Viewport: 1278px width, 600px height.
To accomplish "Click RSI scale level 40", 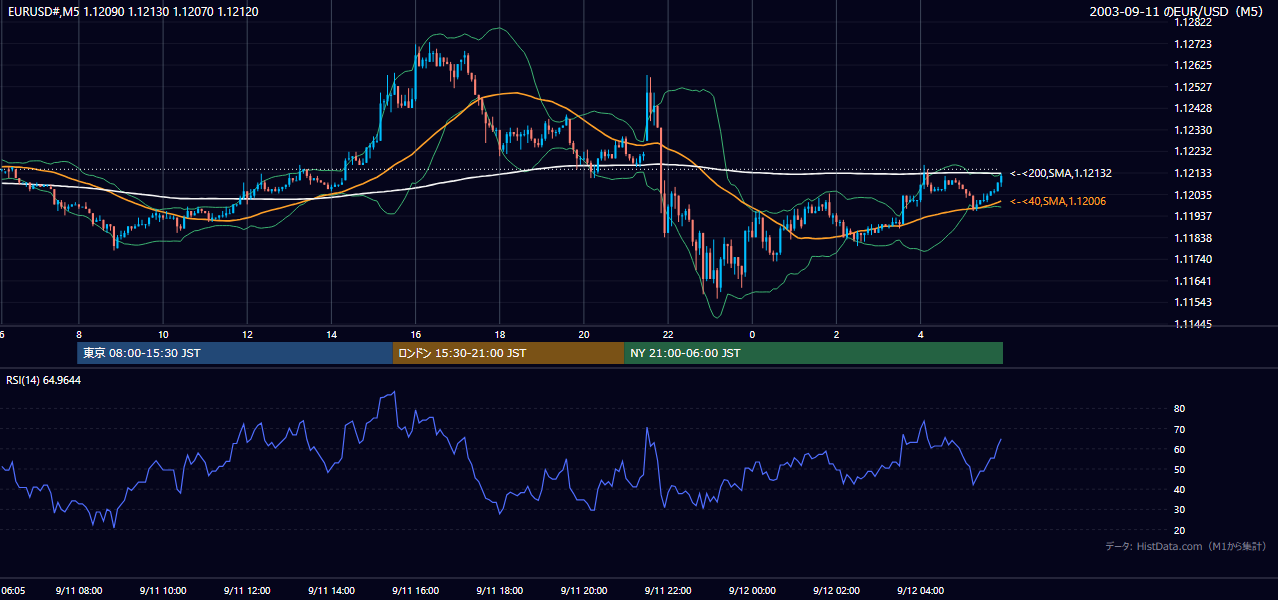I will [x=1179, y=490].
